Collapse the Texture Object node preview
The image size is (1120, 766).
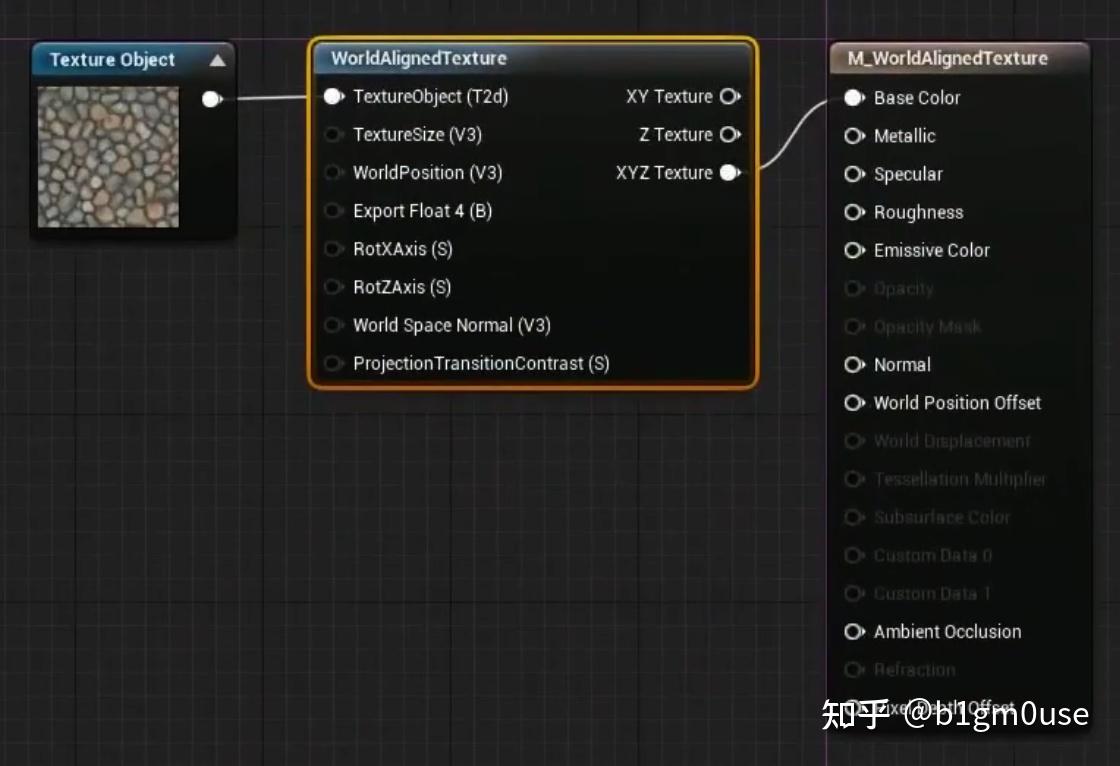[x=216, y=59]
